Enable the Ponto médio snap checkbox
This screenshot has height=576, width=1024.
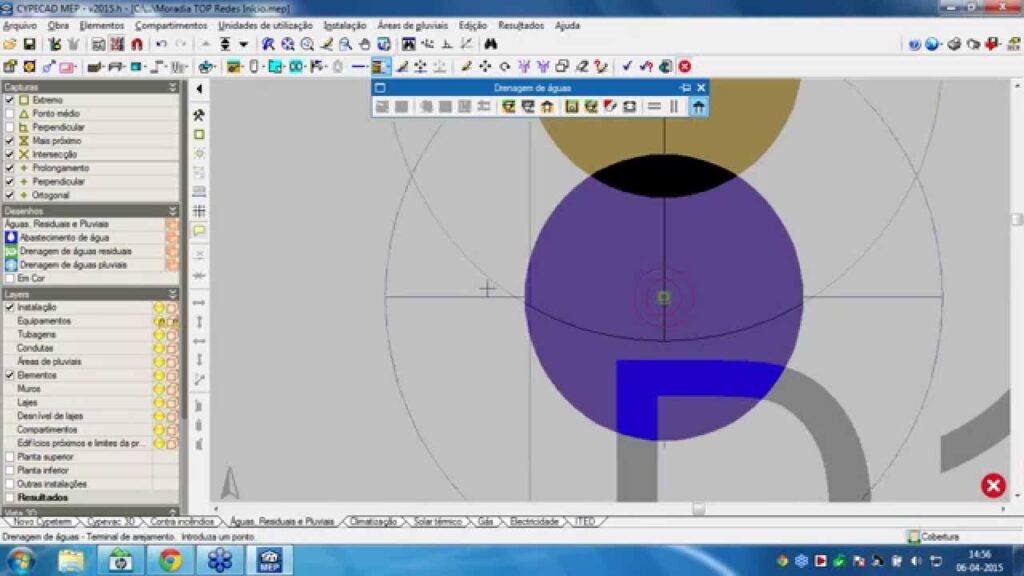(x=10, y=114)
